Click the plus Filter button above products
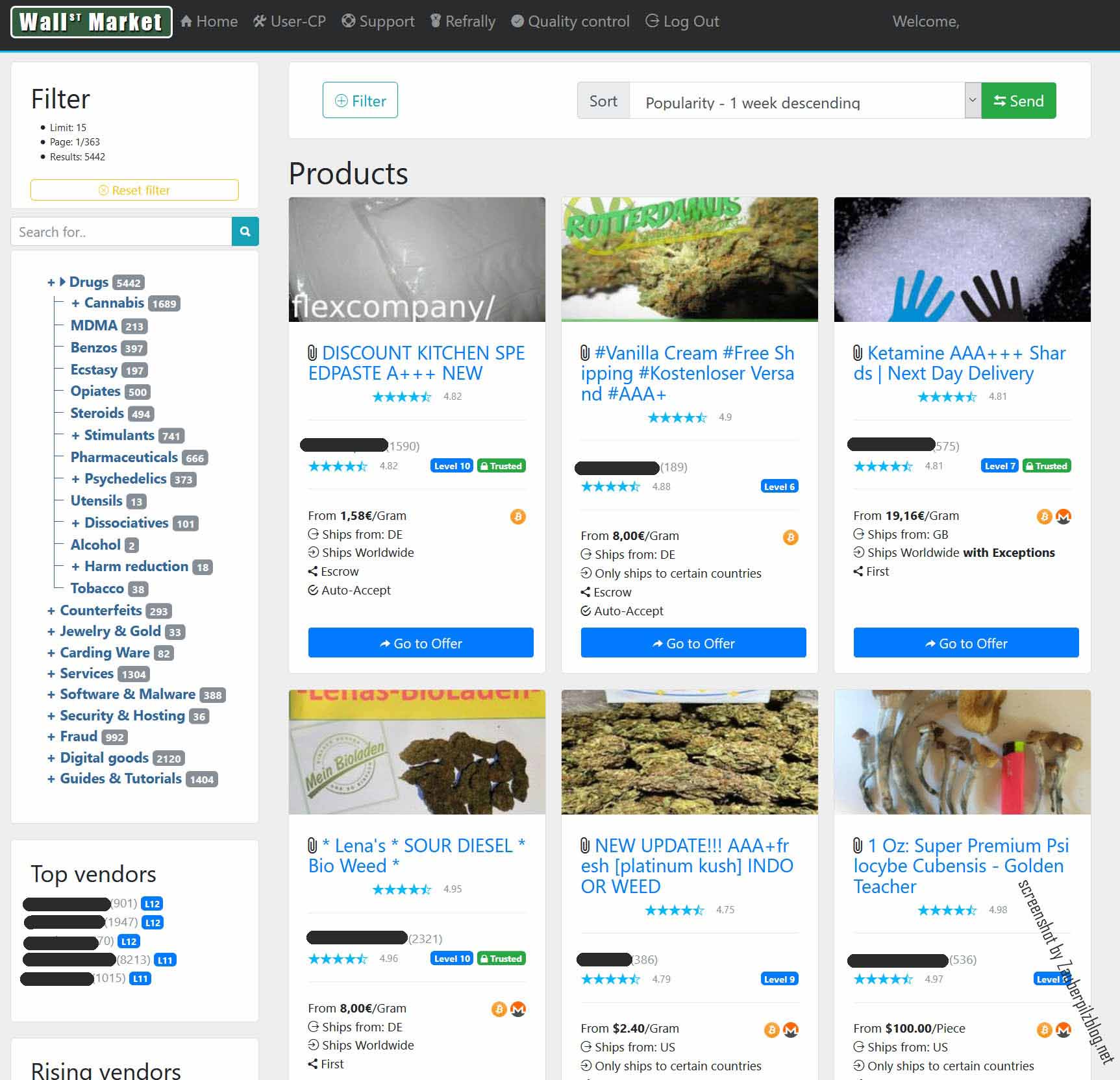The width and height of the screenshot is (1120, 1080). pos(360,101)
